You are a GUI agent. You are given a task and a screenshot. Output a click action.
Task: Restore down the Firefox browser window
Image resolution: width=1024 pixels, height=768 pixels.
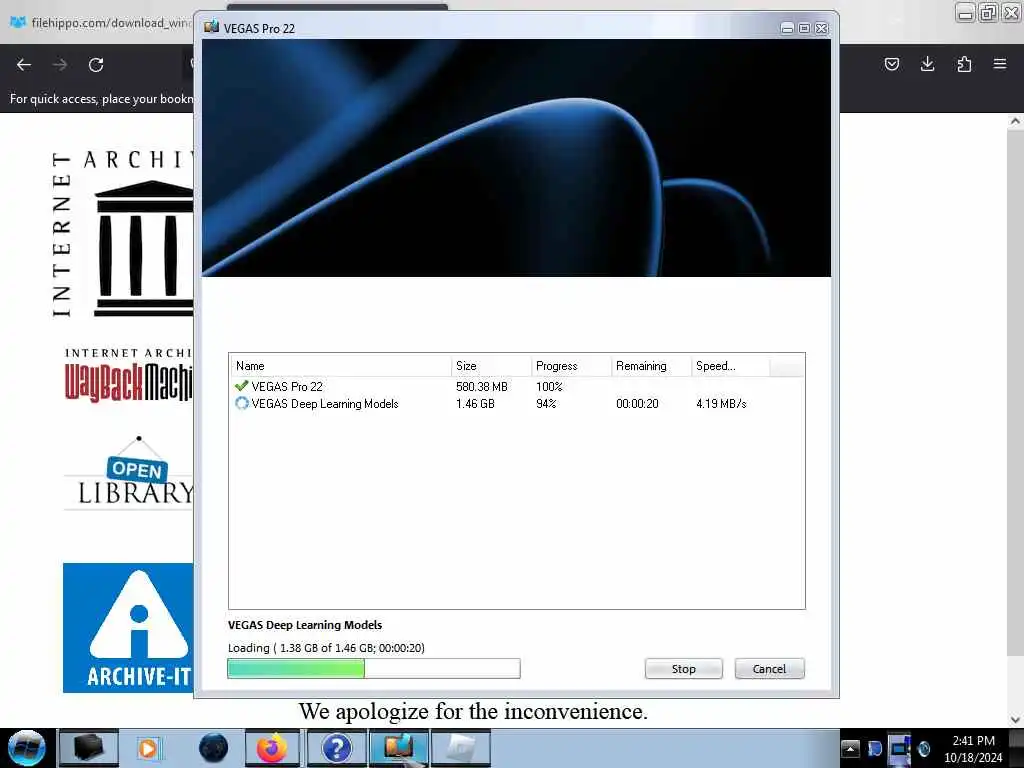tap(989, 12)
